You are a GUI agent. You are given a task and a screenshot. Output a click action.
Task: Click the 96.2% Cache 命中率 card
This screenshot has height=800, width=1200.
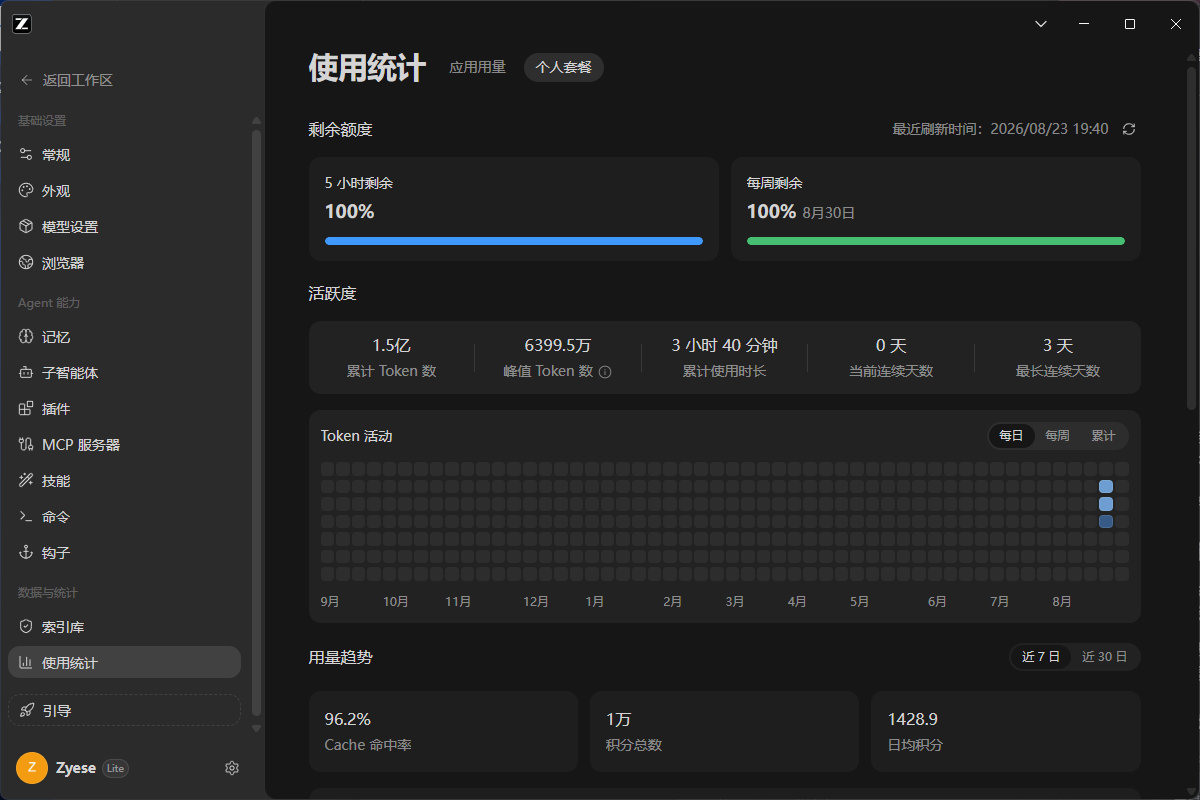coord(443,731)
